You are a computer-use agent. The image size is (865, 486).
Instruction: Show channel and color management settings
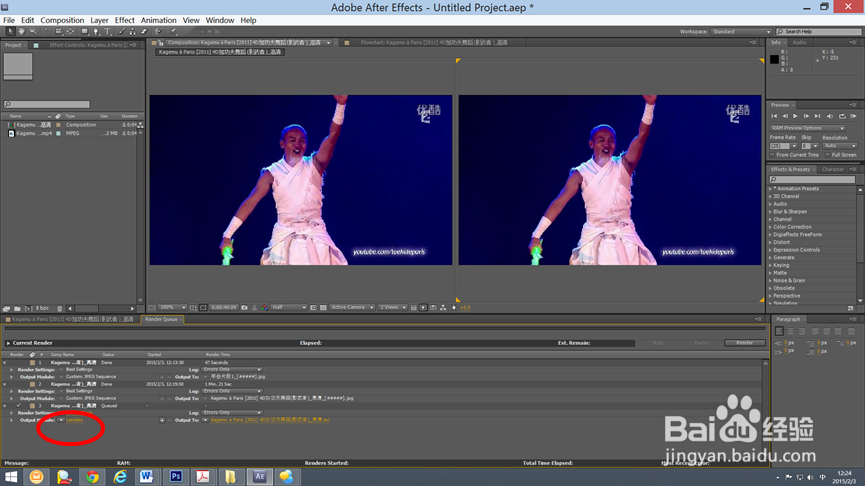tap(264, 307)
